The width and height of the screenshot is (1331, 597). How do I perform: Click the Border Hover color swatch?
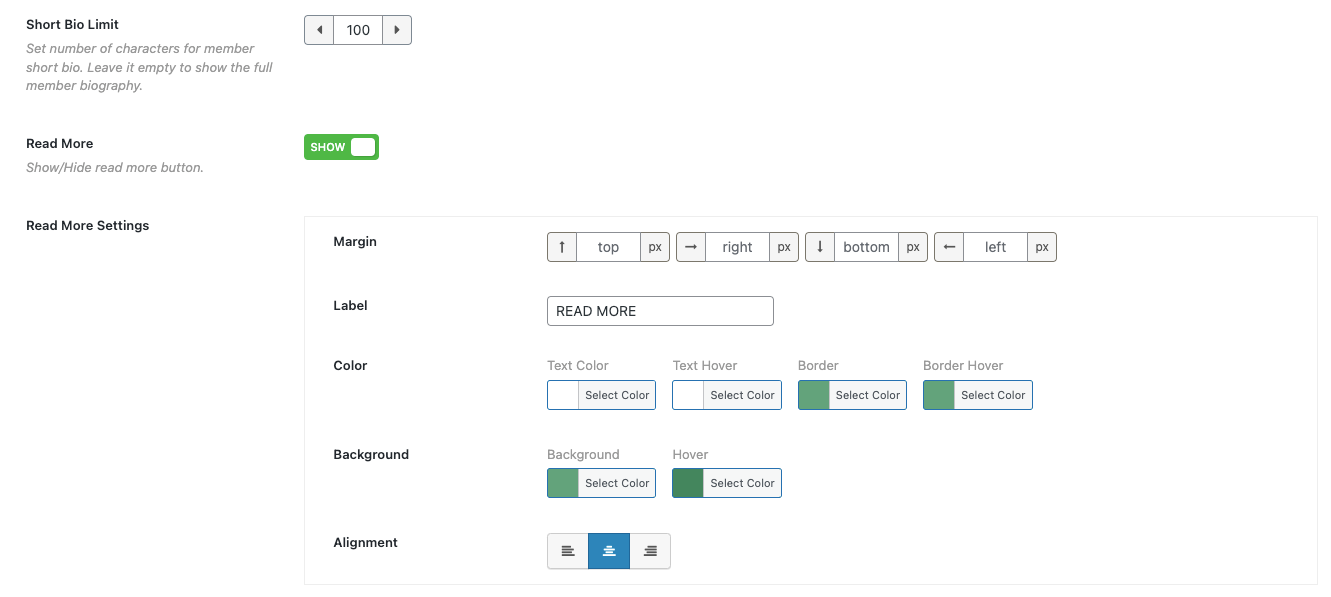[x=939, y=395]
